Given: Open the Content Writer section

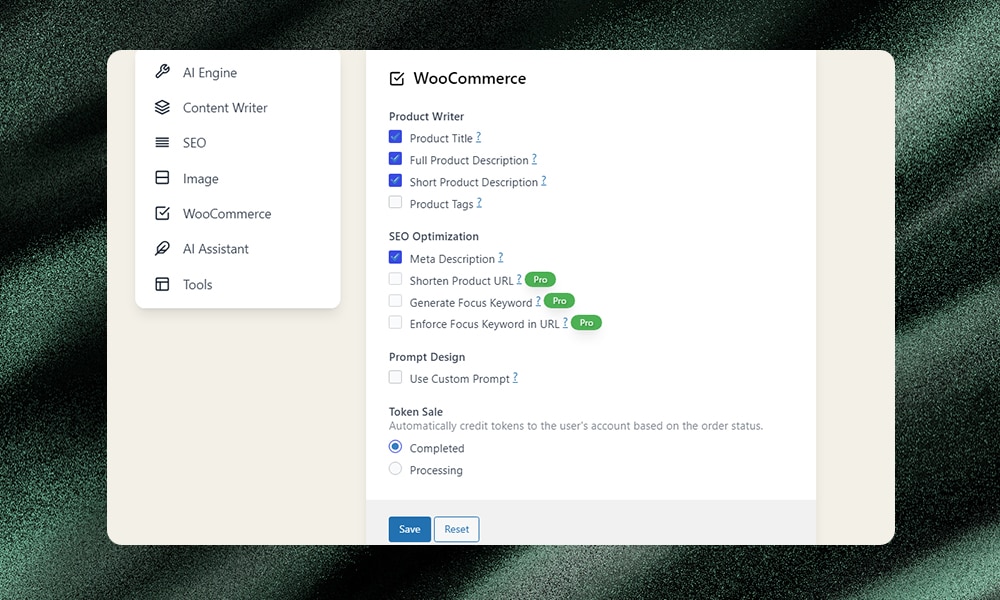Looking at the screenshot, I should (225, 107).
